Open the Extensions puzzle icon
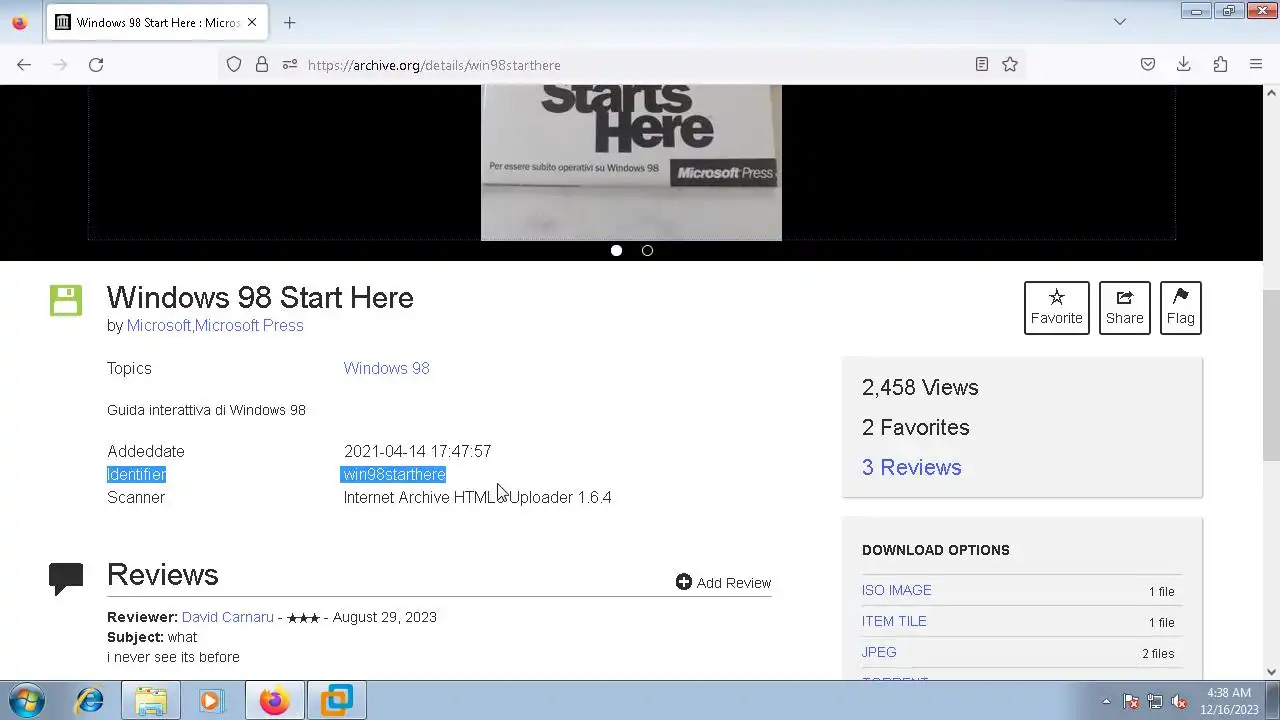The height and width of the screenshot is (720, 1280). 1220,64
